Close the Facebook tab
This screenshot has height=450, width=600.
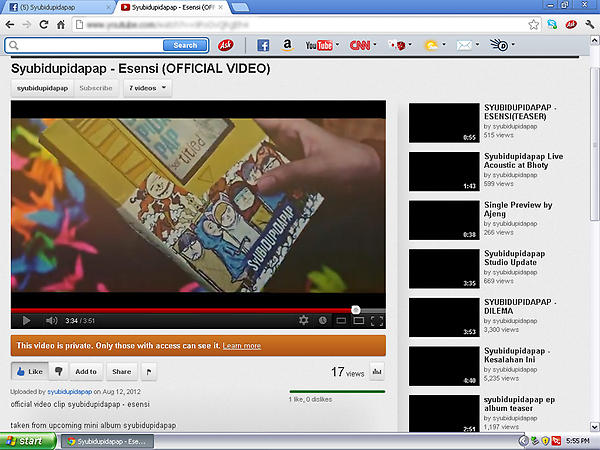(108, 7)
